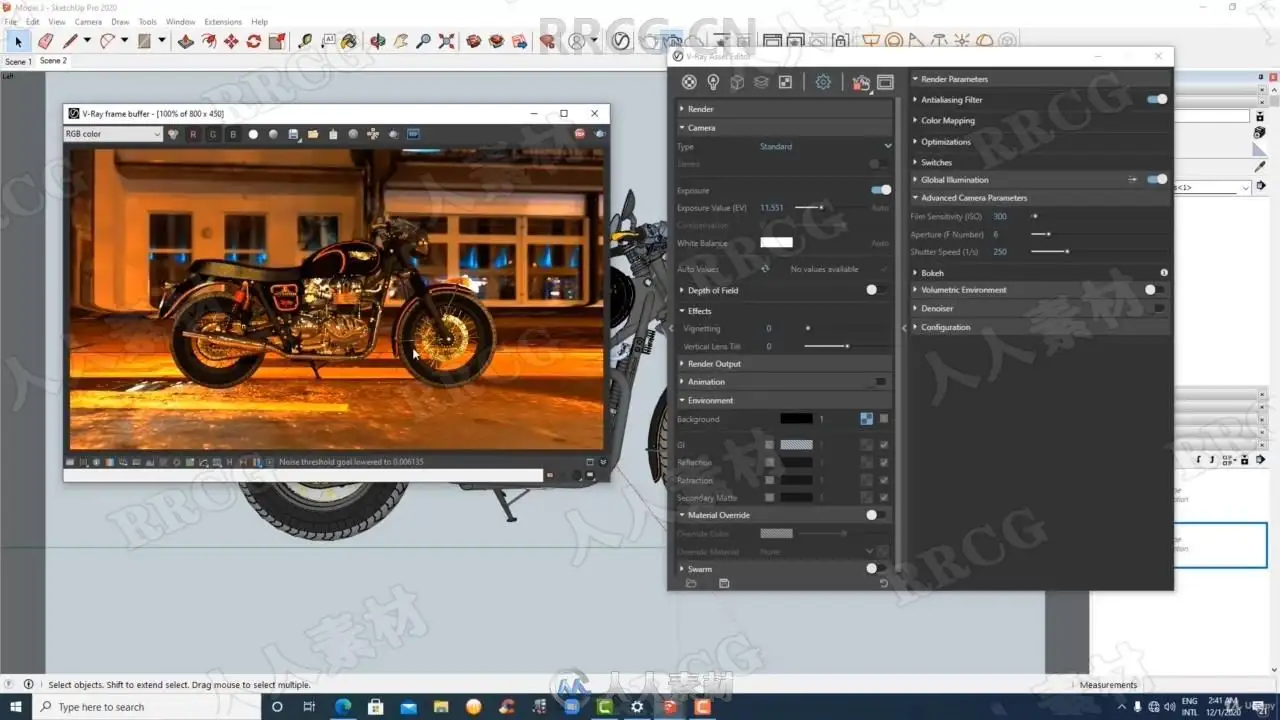Toggle green channel in frame buffer
Image resolution: width=1280 pixels, height=720 pixels.
tap(213, 134)
